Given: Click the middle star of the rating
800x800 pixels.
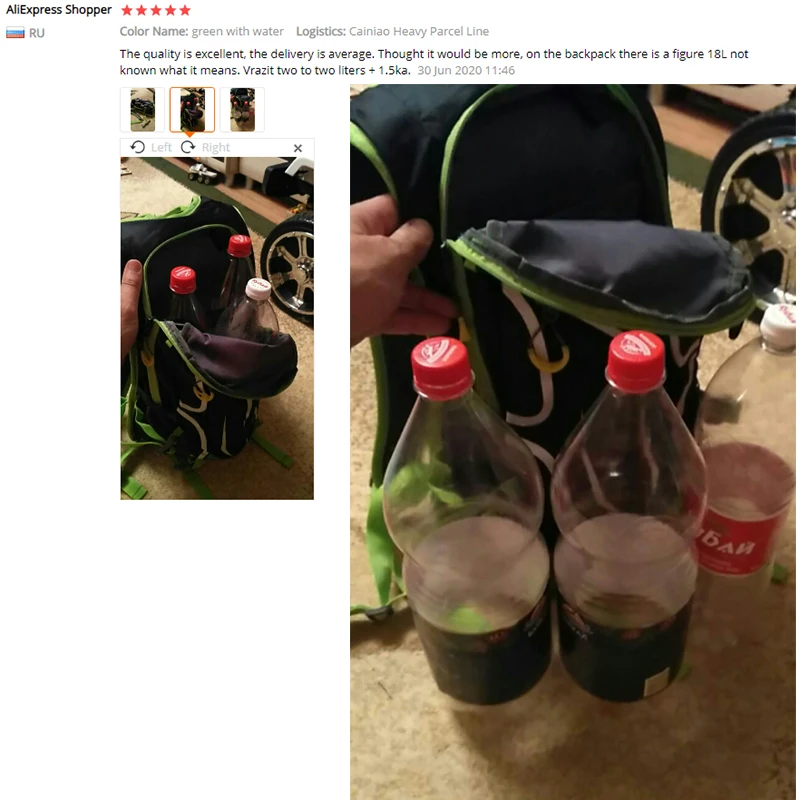Looking at the screenshot, I should [x=156, y=10].
